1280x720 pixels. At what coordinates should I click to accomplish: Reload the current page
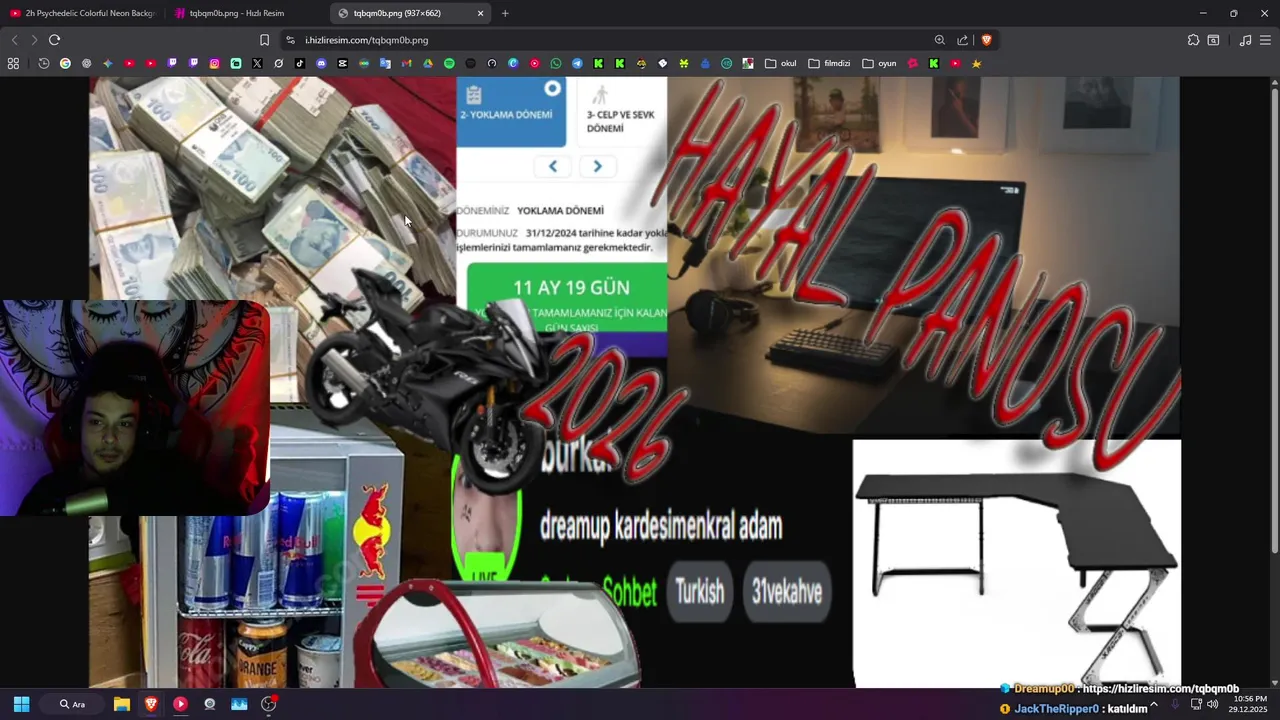54,40
